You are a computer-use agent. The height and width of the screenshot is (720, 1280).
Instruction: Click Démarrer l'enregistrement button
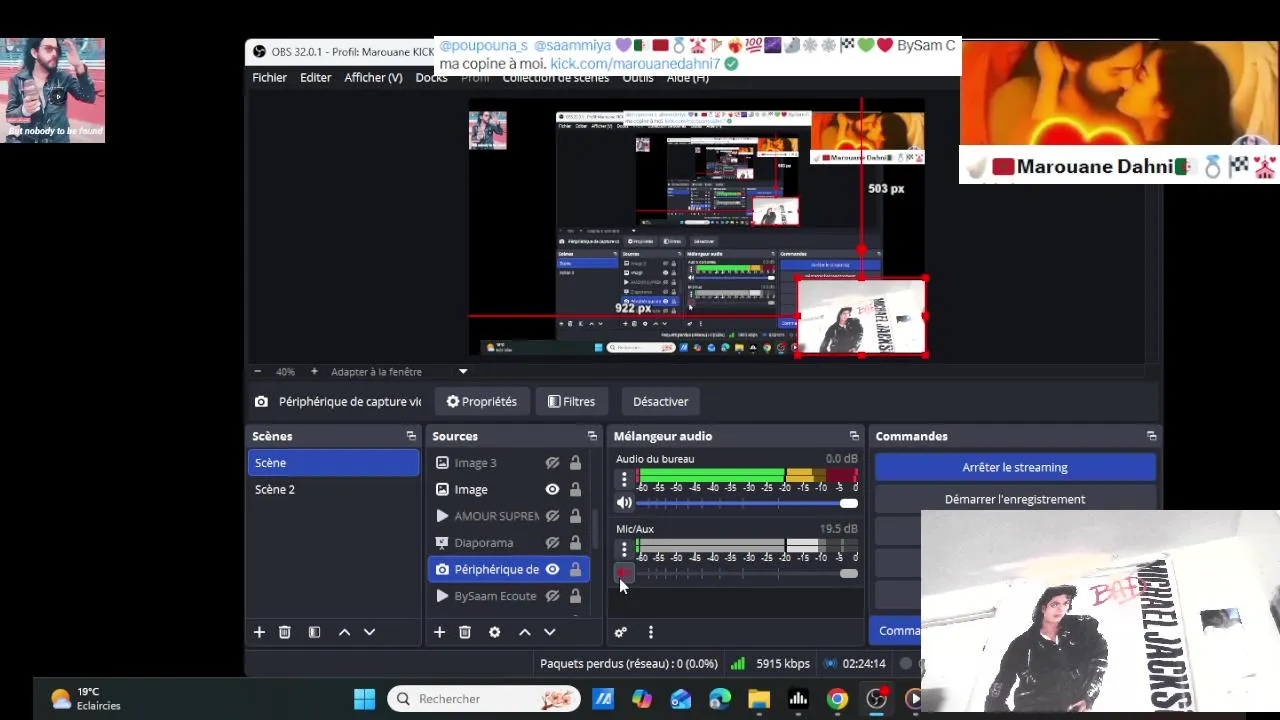1015,499
